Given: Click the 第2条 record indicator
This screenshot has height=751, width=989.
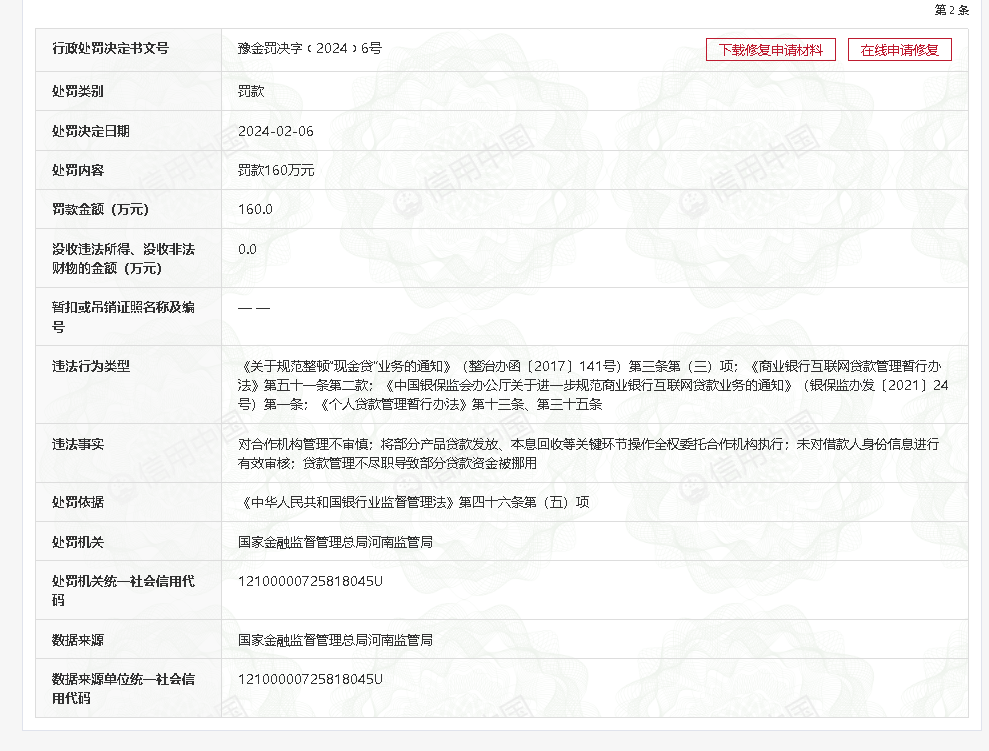Looking at the screenshot, I should point(951,10).
